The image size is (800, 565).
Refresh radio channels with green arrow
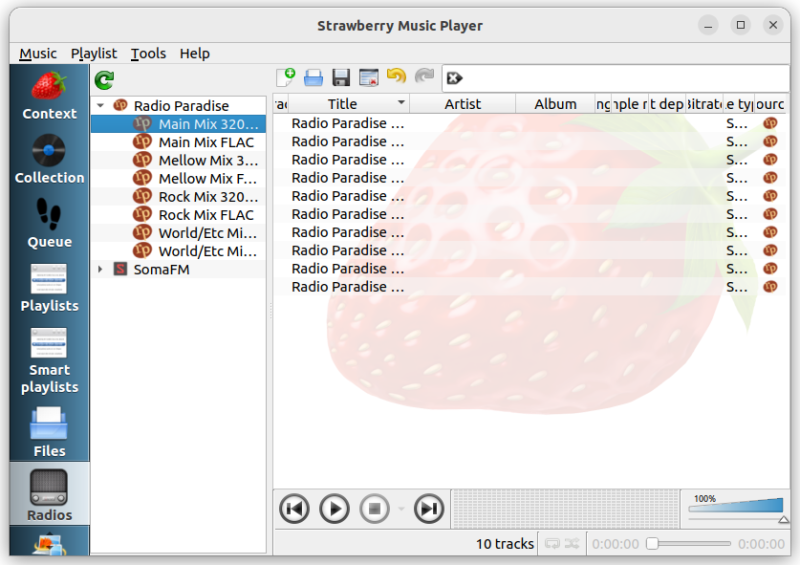pos(104,80)
